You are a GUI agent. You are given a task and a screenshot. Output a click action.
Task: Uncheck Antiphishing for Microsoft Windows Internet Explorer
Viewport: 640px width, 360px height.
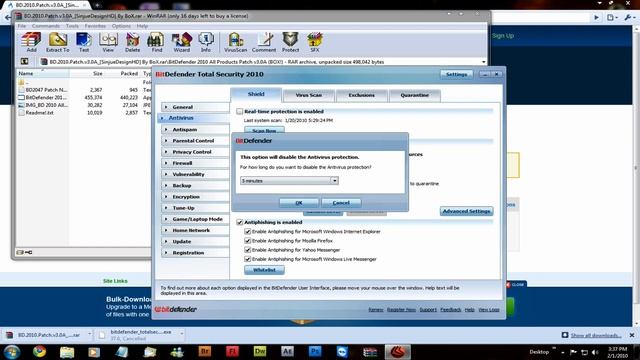[247, 231]
